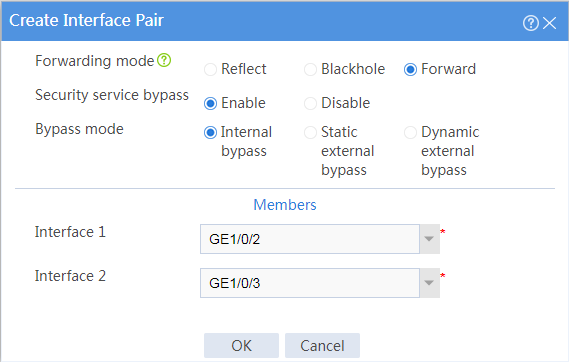Click the Cancel button
Screen dimensions: 569x362
(x=322, y=345)
